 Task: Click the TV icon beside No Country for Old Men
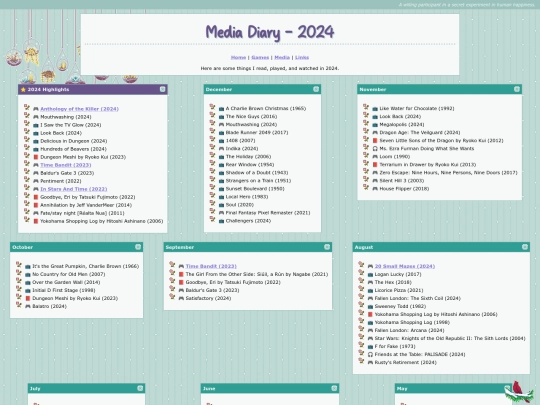pos(28,274)
